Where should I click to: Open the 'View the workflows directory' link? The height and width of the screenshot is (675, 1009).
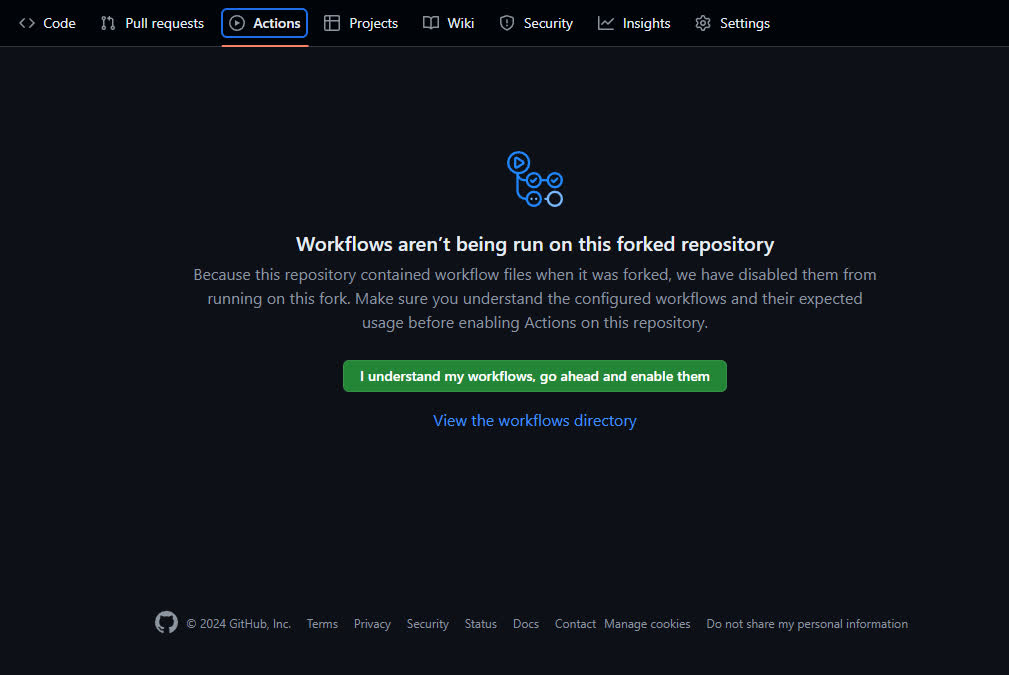pyautogui.click(x=535, y=421)
